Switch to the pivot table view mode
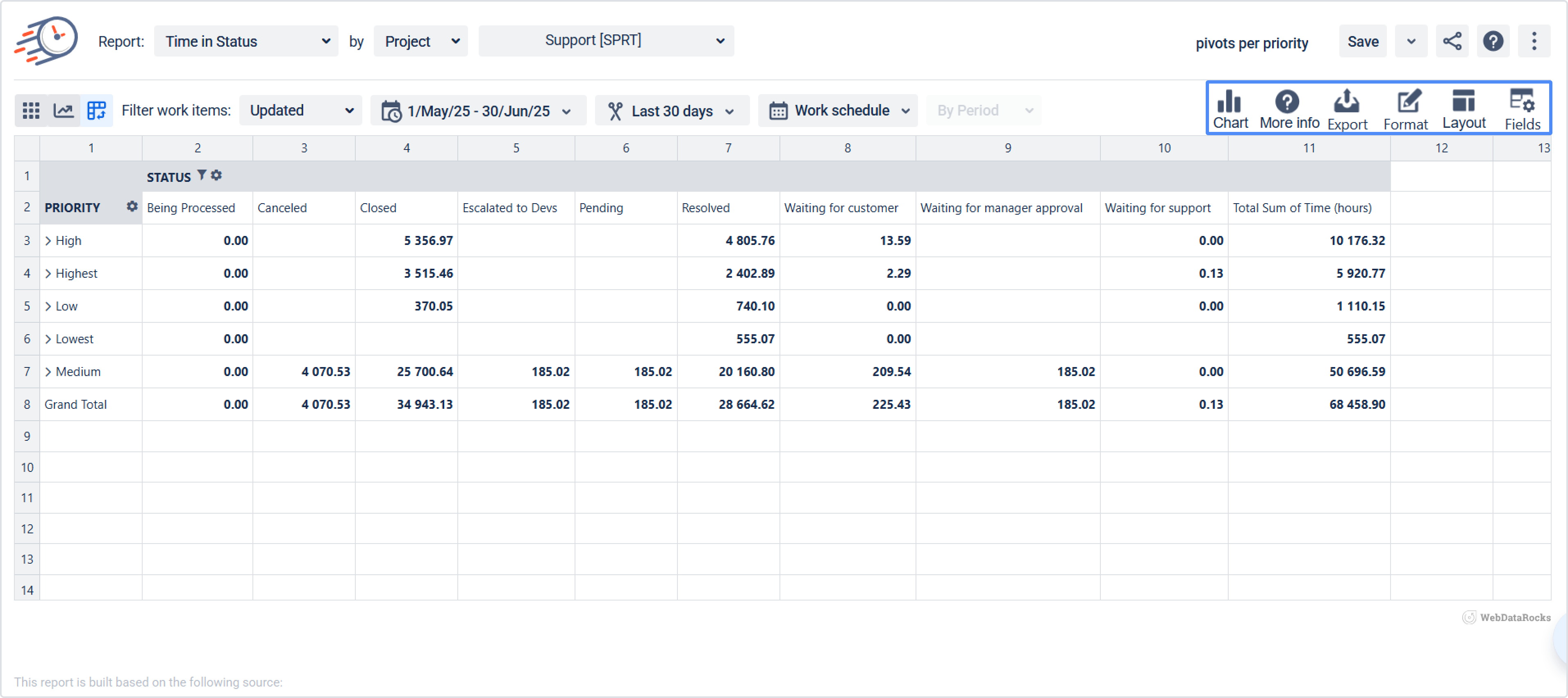Screen dimensions: 1568x698 tap(97, 110)
